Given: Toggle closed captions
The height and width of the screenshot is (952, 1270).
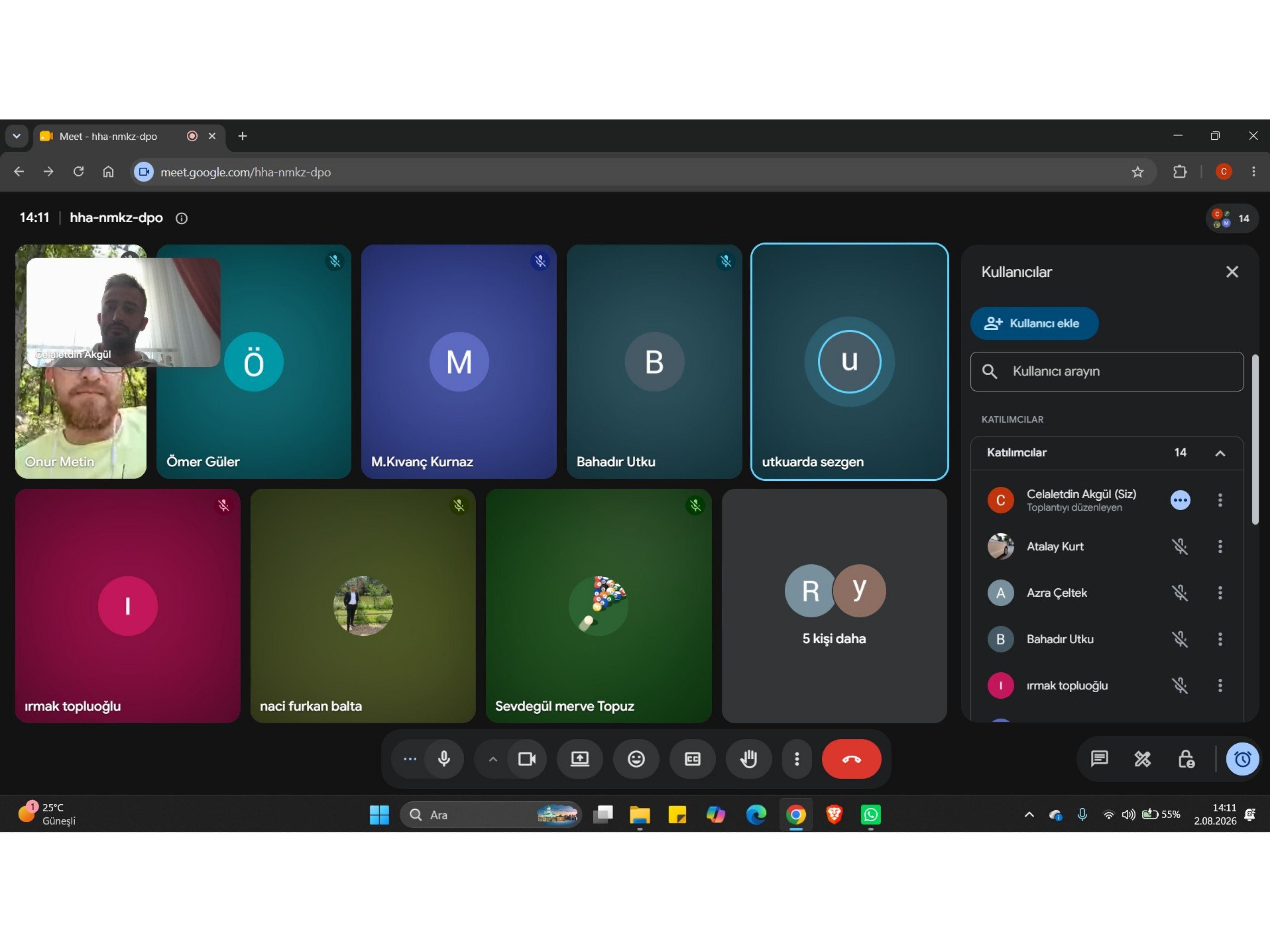Looking at the screenshot, I should coord(692,759).
